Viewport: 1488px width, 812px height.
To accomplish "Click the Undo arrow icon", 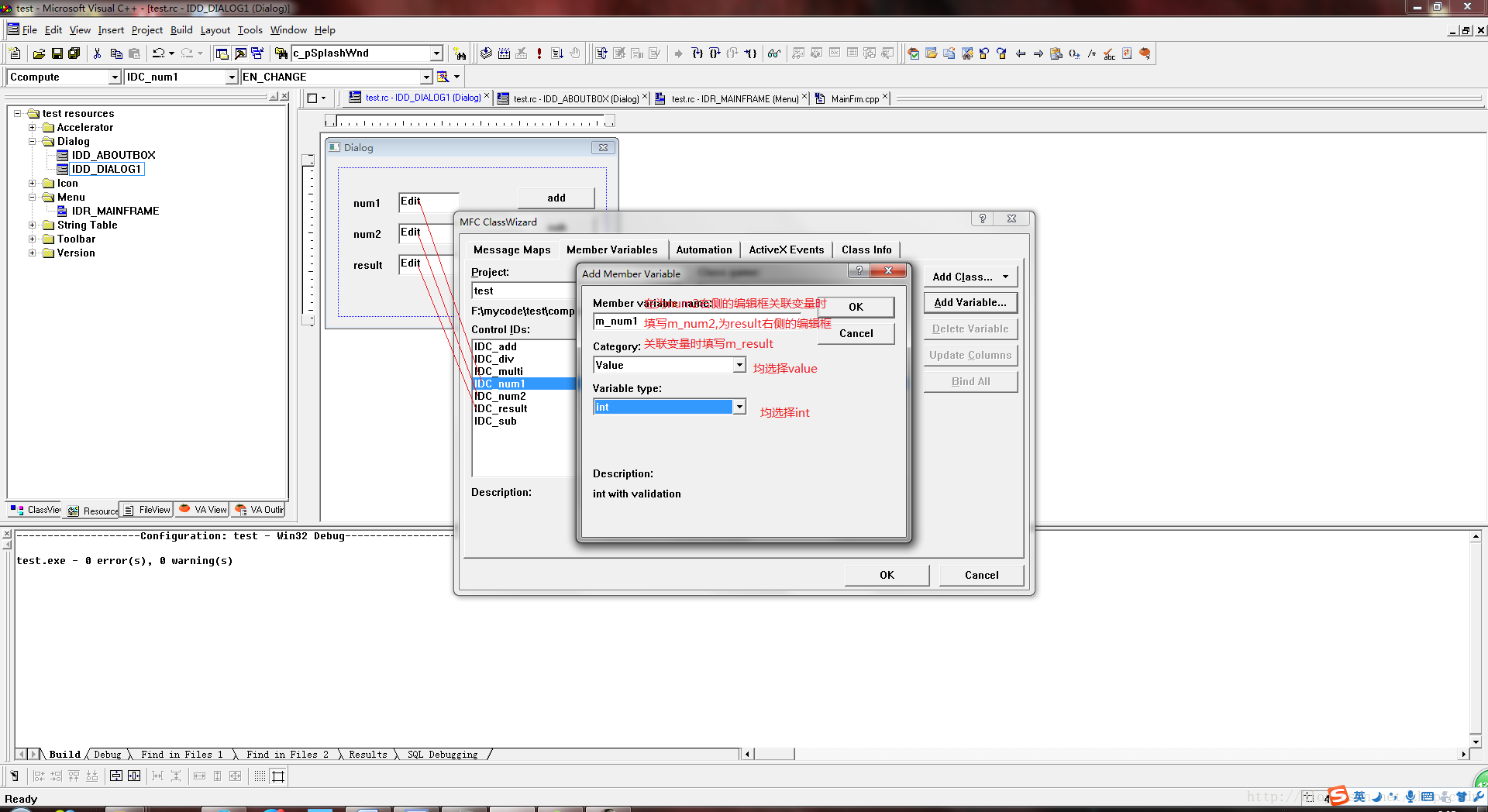I will (158, 53).
